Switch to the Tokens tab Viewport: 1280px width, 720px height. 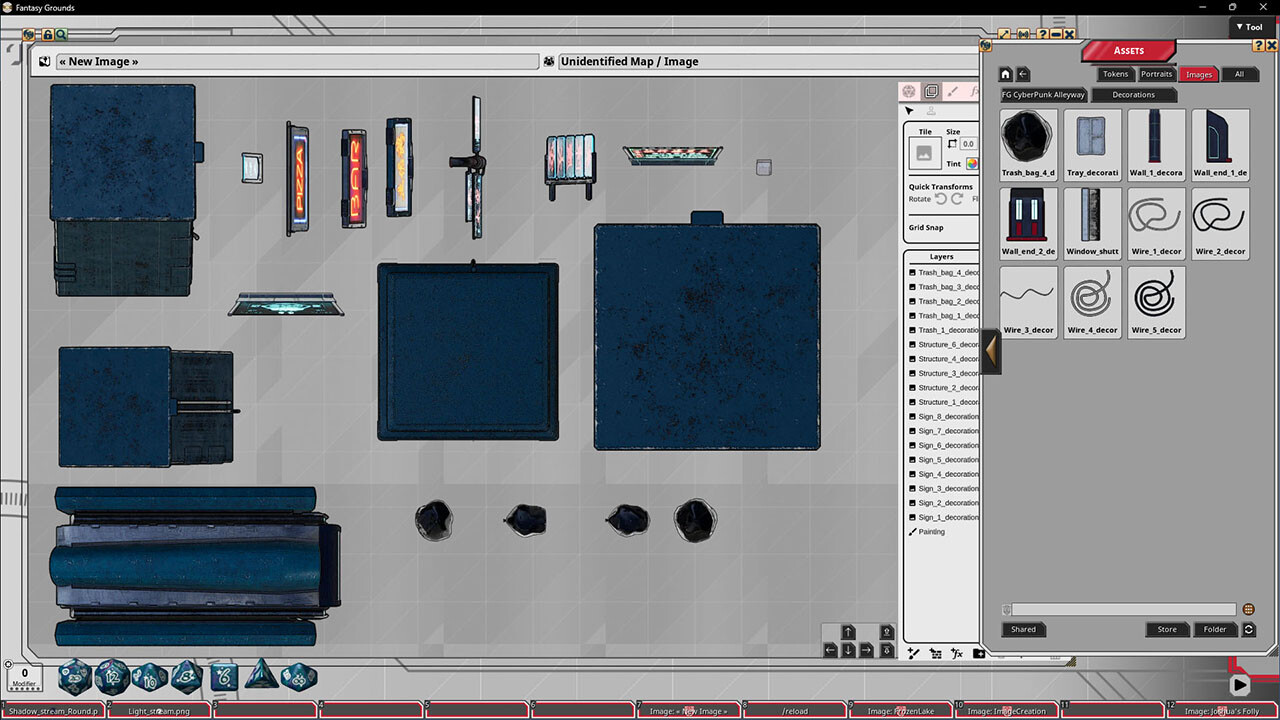(1114, 73)
